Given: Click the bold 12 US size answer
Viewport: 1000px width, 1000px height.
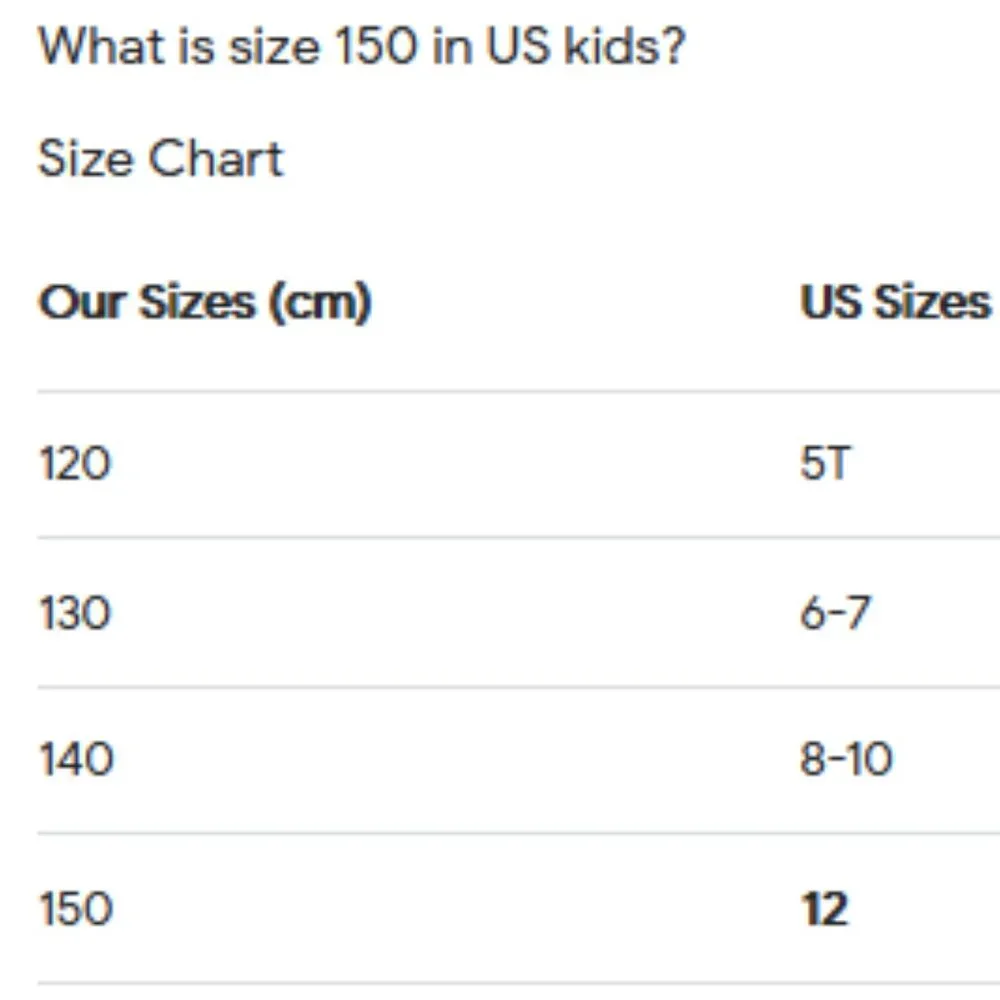Looking at the screenshot, I should coord(825,909).
